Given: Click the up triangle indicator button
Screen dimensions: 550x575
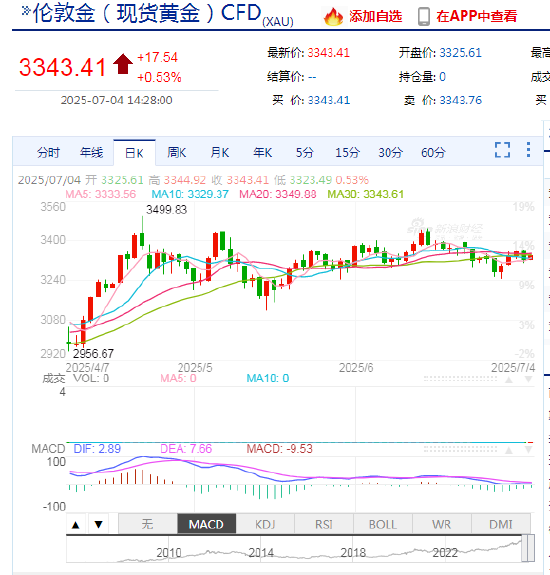Looking at the screenshot, I should [x=76, y=524].
